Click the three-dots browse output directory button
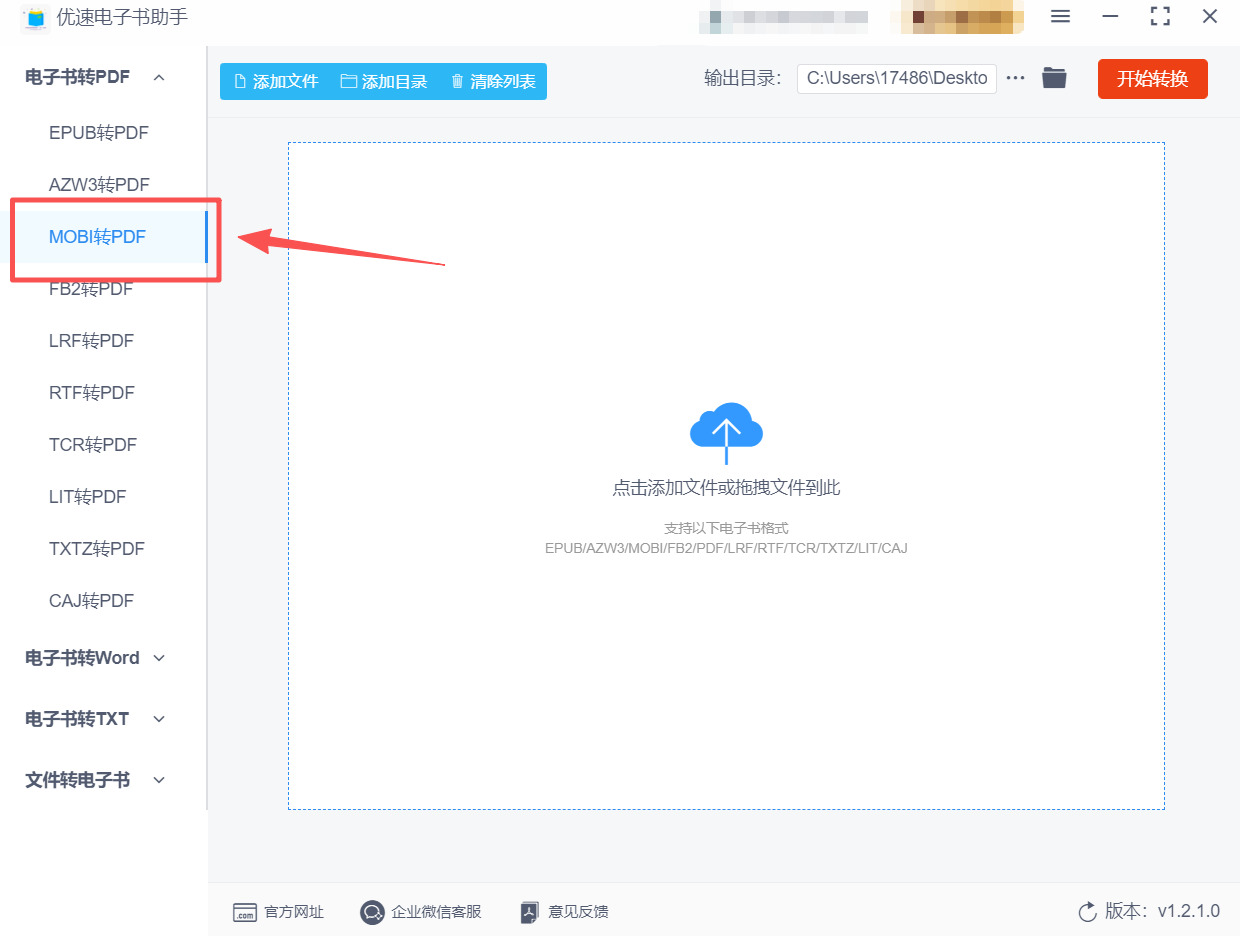The image size is (1240, 936). click(x=1016, y=78)
